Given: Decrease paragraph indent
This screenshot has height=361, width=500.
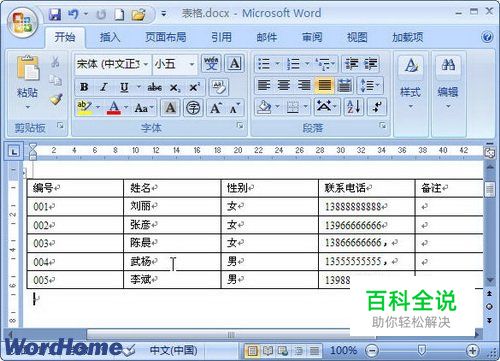Looking at the screenshot, I should click(x=351, y=64).
